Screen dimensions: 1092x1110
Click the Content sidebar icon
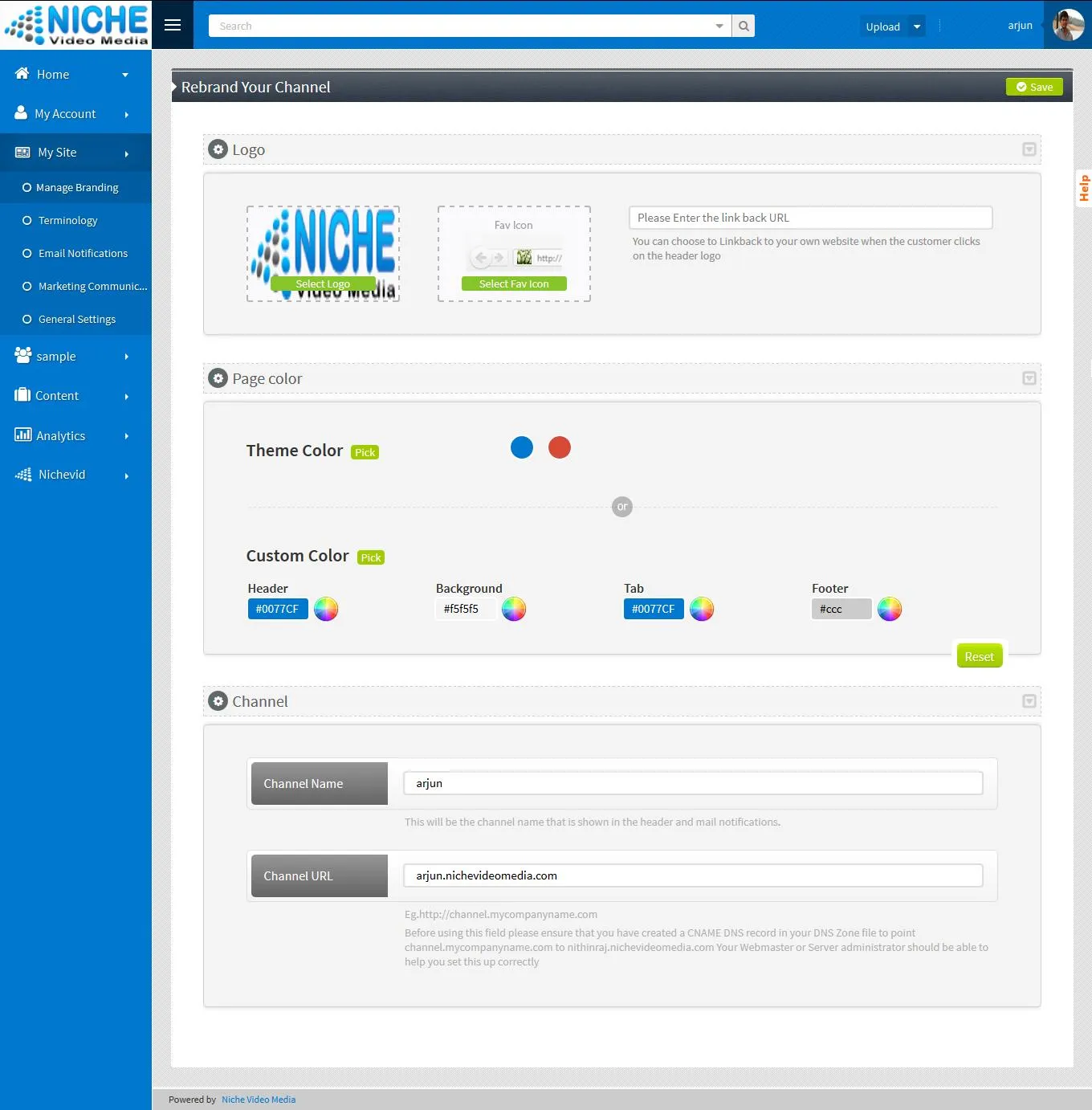coord(22,395)
